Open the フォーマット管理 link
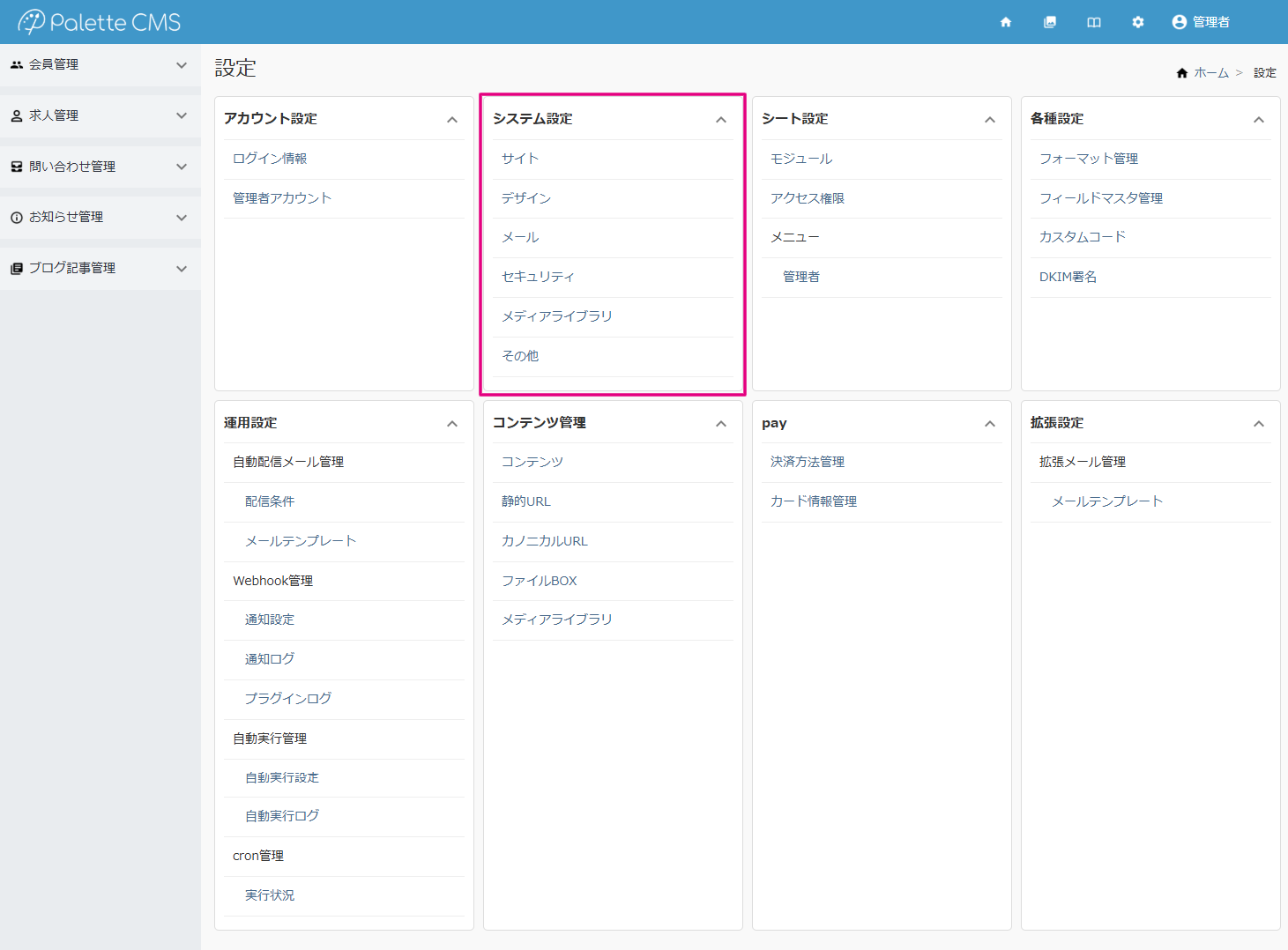The width and height of the screenshot is (1288, 950). tap(1089, 159)
